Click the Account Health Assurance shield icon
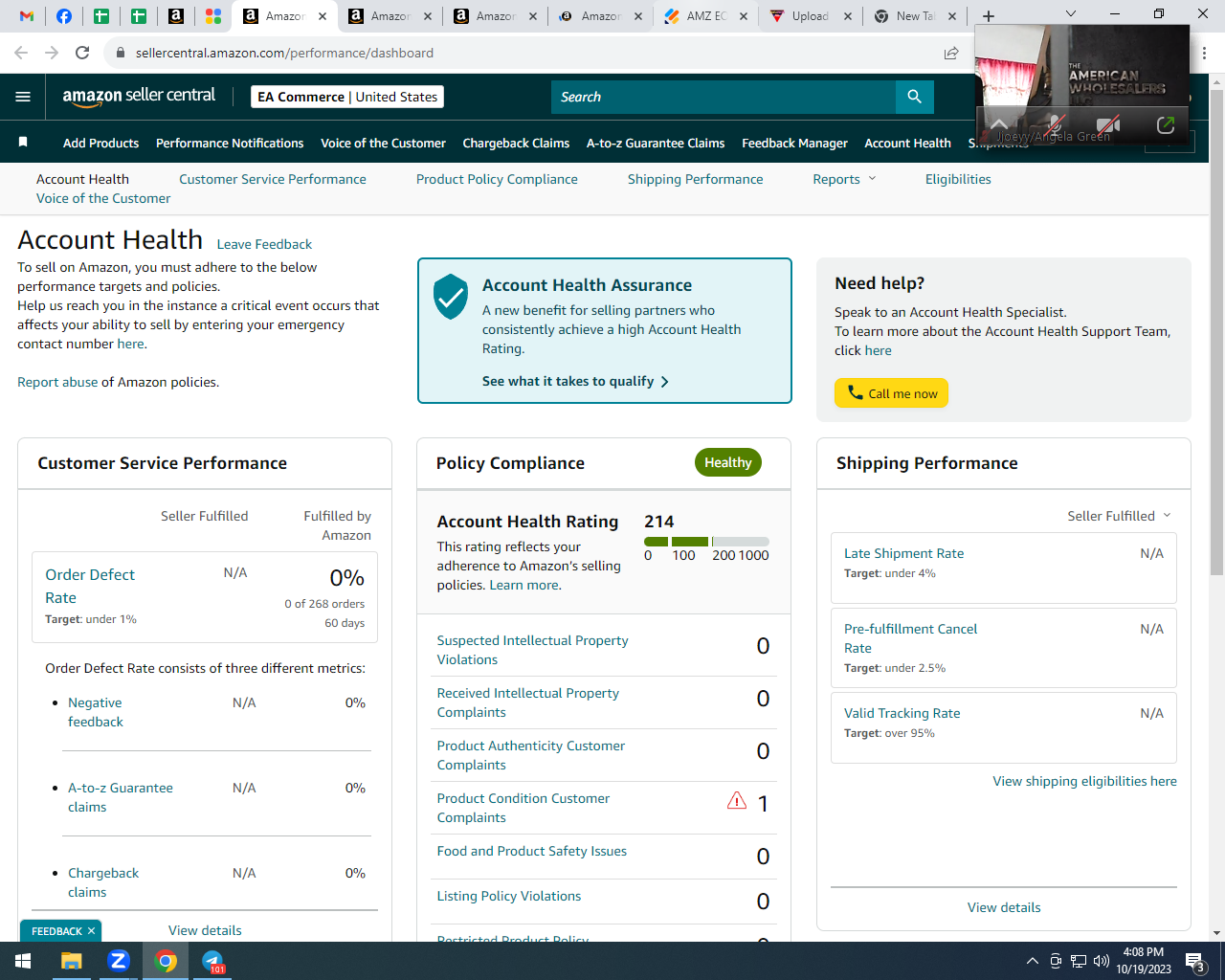1225x980 pixels. 450,296
